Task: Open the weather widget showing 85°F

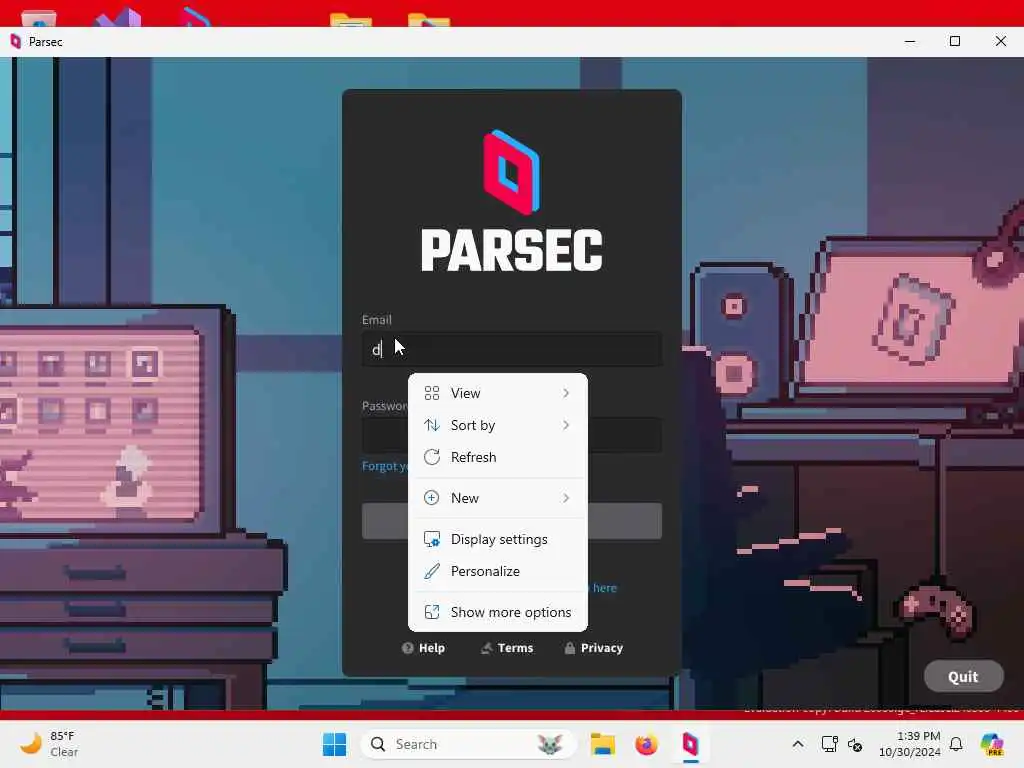Action: click(x=49, y=744)
